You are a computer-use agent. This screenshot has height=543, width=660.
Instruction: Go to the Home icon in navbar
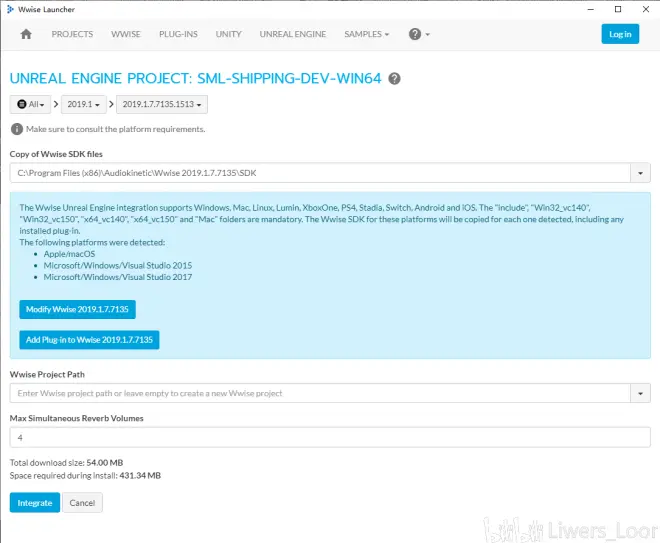click(26, 34)
